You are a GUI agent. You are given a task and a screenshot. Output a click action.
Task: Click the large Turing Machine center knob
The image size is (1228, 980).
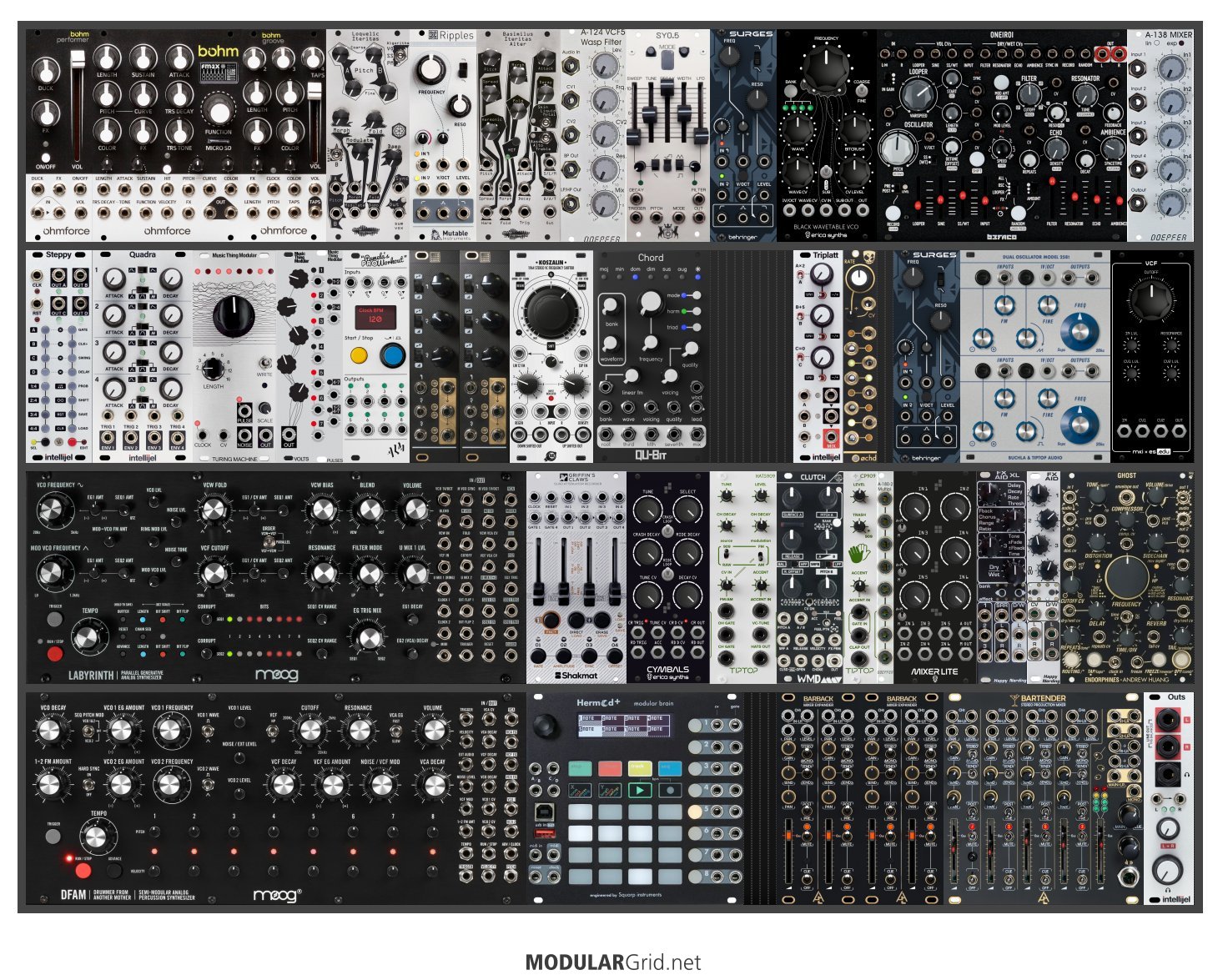pyautogui.click(x=233, y=315)
